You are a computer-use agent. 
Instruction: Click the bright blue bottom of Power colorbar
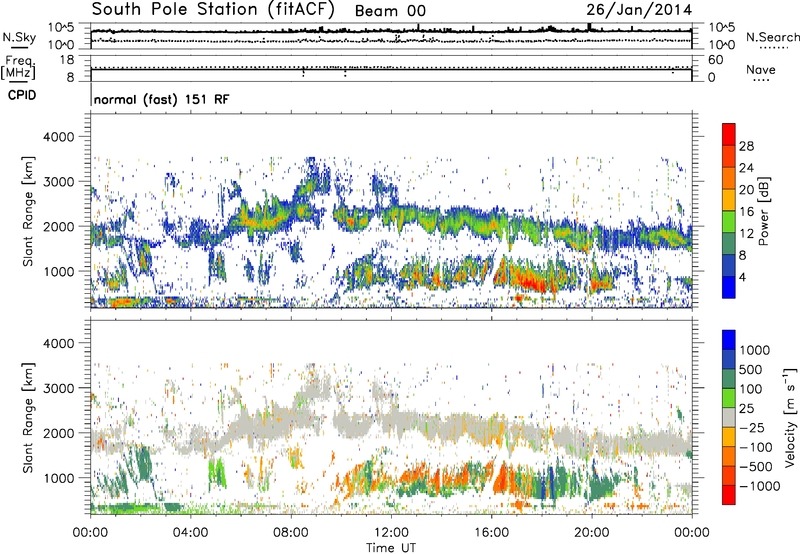[729, 287]
